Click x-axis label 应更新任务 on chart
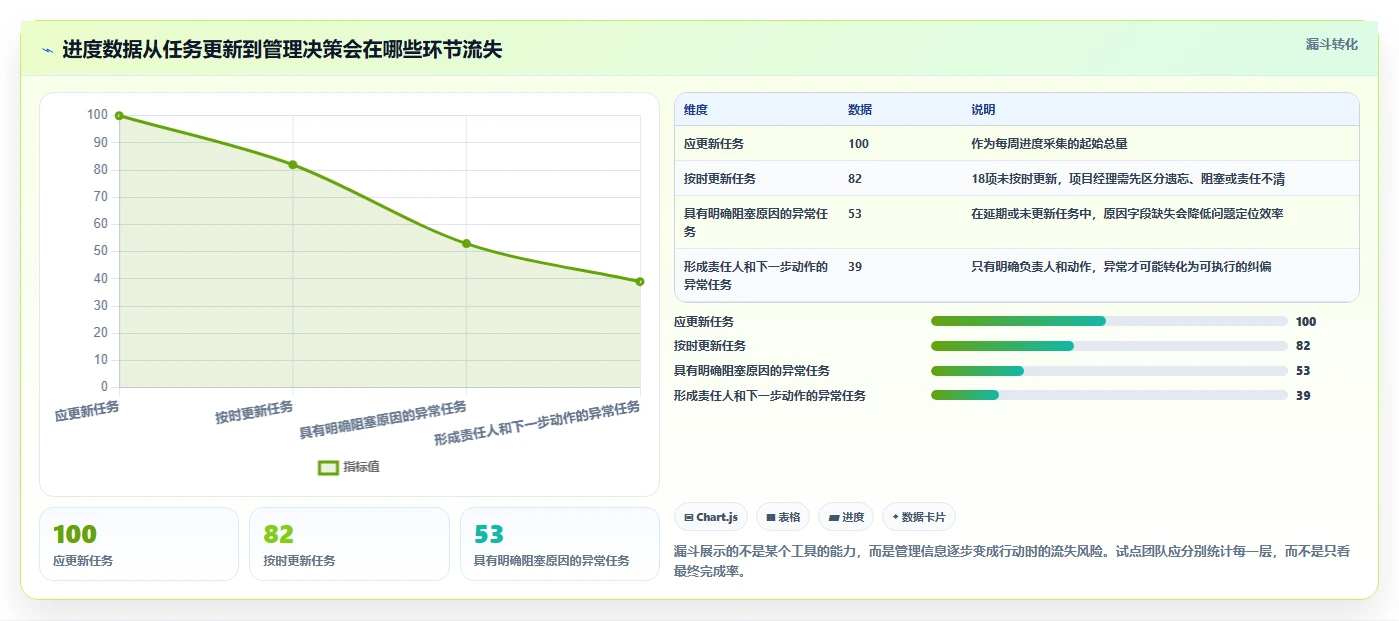 pyautogui.click(x=87, y=411)
